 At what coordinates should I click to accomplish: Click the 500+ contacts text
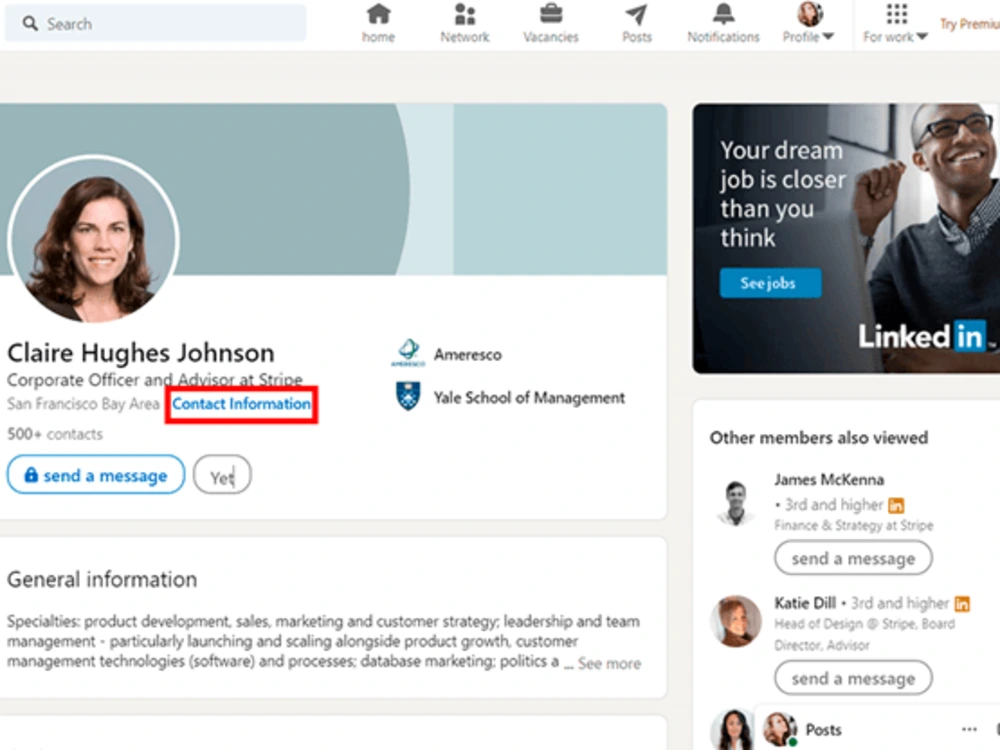coord(55,434)
